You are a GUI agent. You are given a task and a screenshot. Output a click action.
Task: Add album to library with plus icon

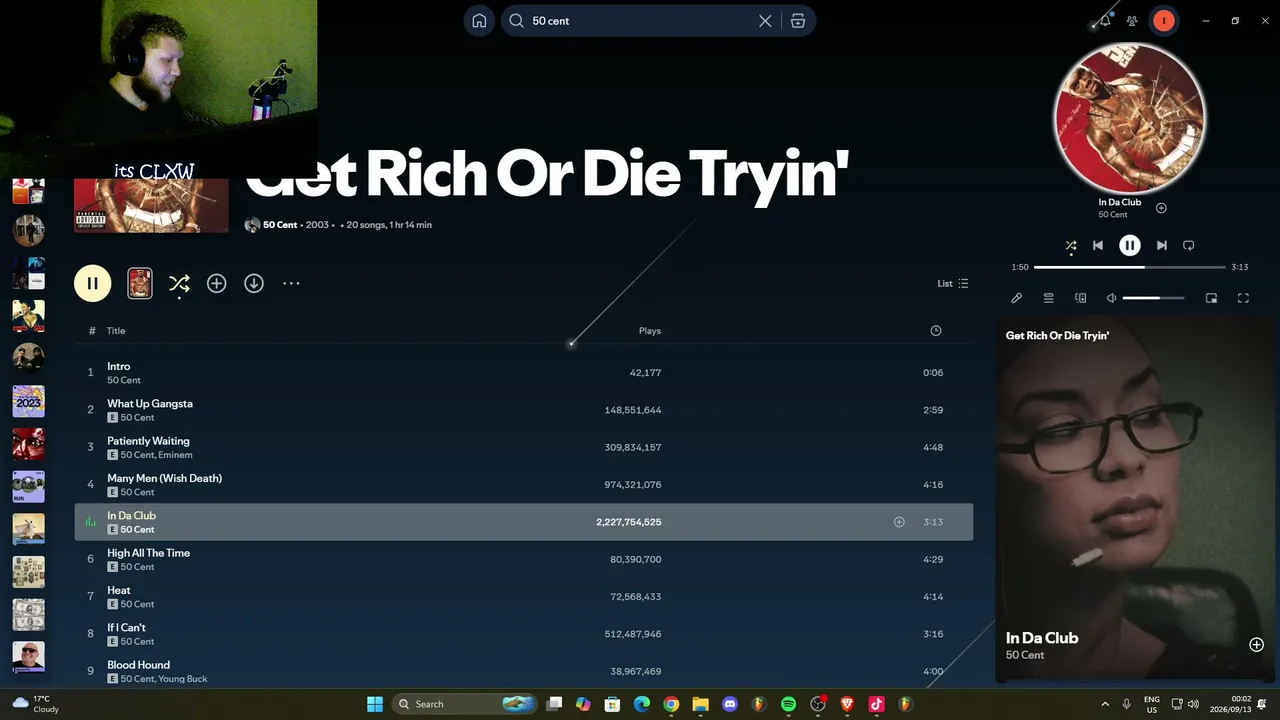coord(216,284)
